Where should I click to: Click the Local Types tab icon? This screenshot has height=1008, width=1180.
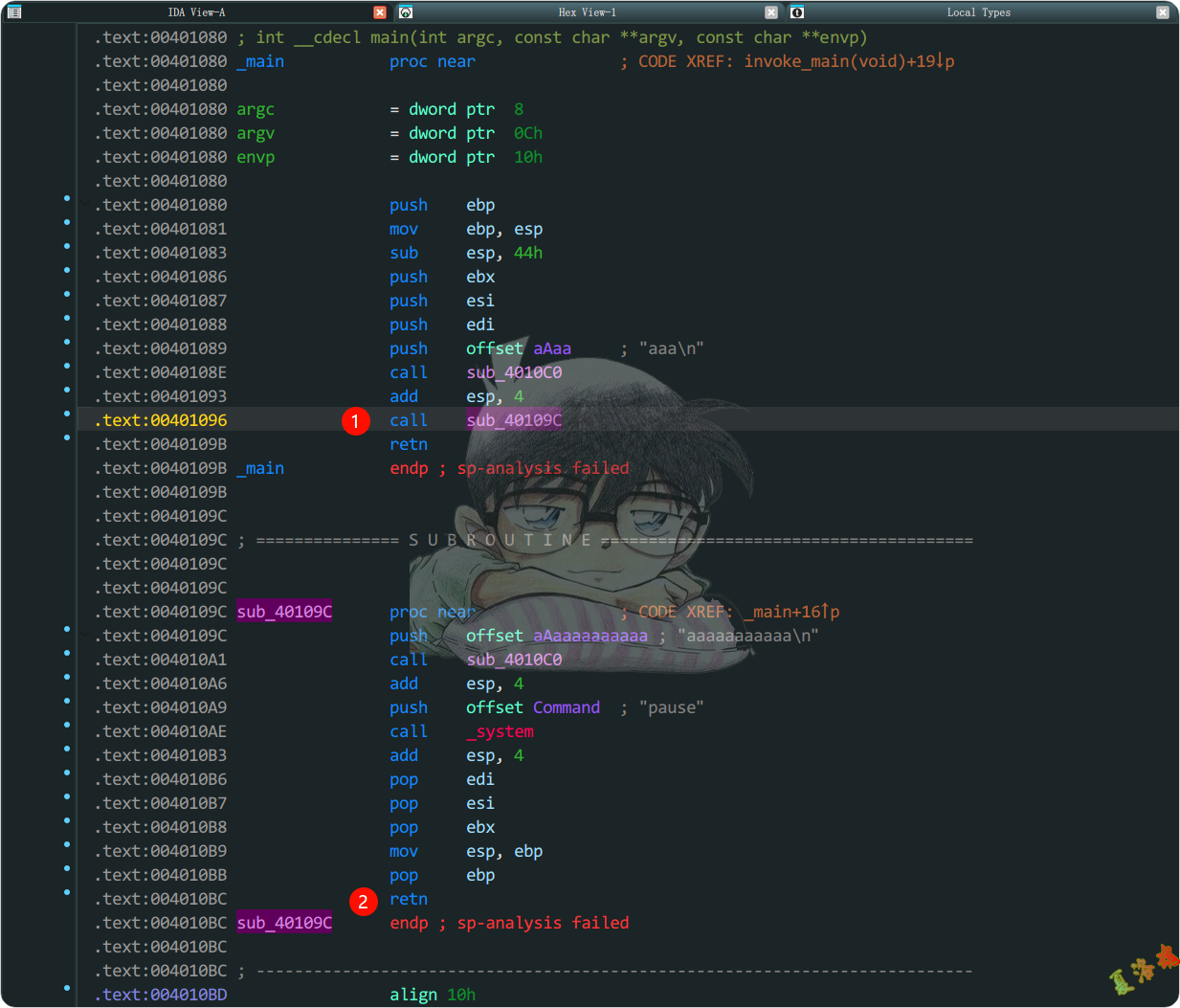pyautogui.click(x=797, y=12)
